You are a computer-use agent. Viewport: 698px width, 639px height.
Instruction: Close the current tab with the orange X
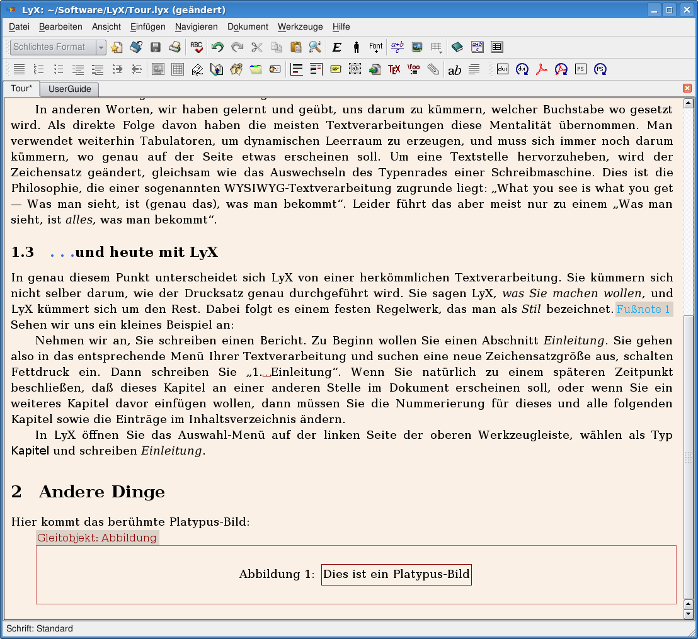coord(687,88)
